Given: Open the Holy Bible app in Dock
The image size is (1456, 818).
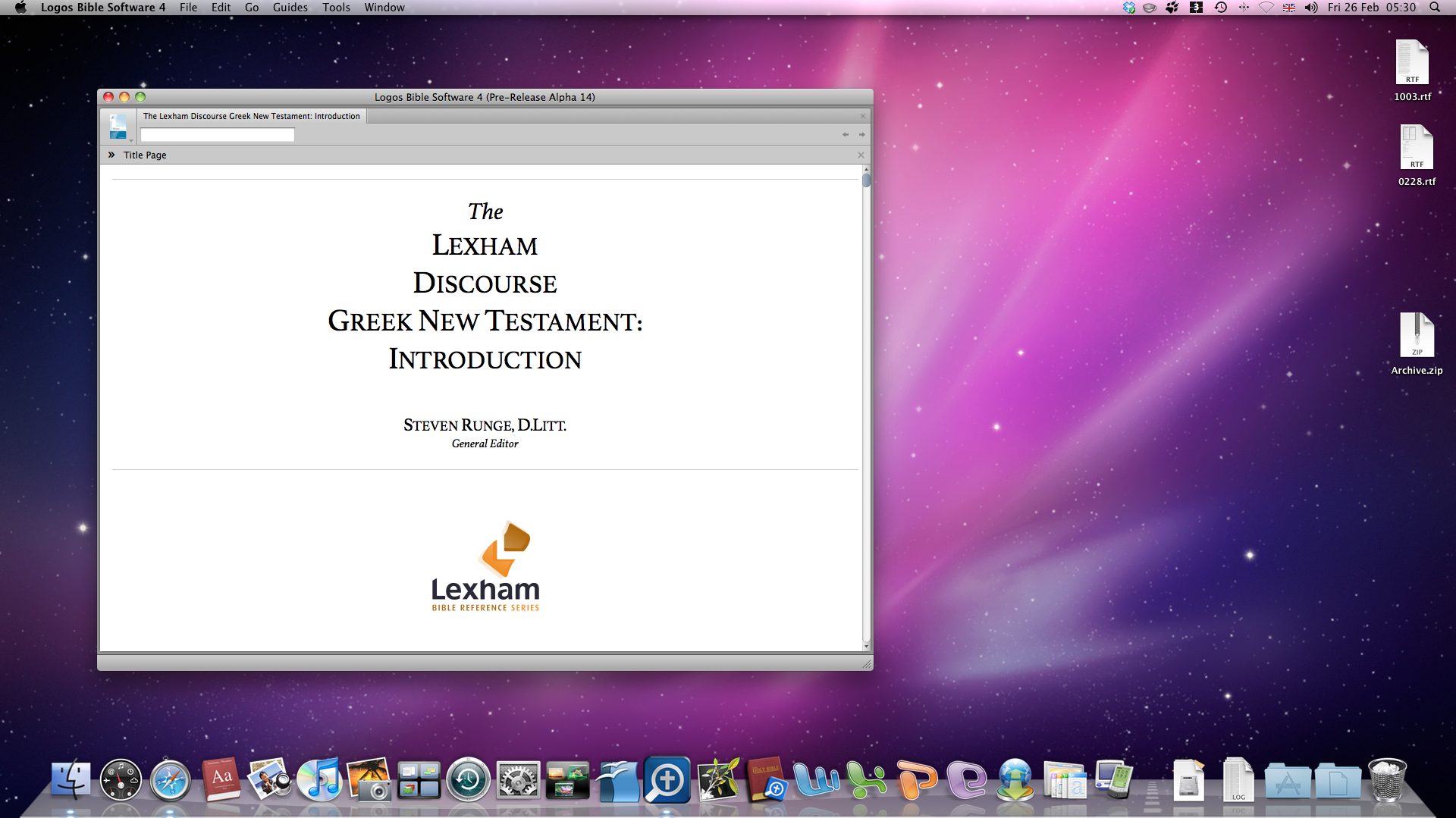Looking at the screenshot, I should (767, 780).
